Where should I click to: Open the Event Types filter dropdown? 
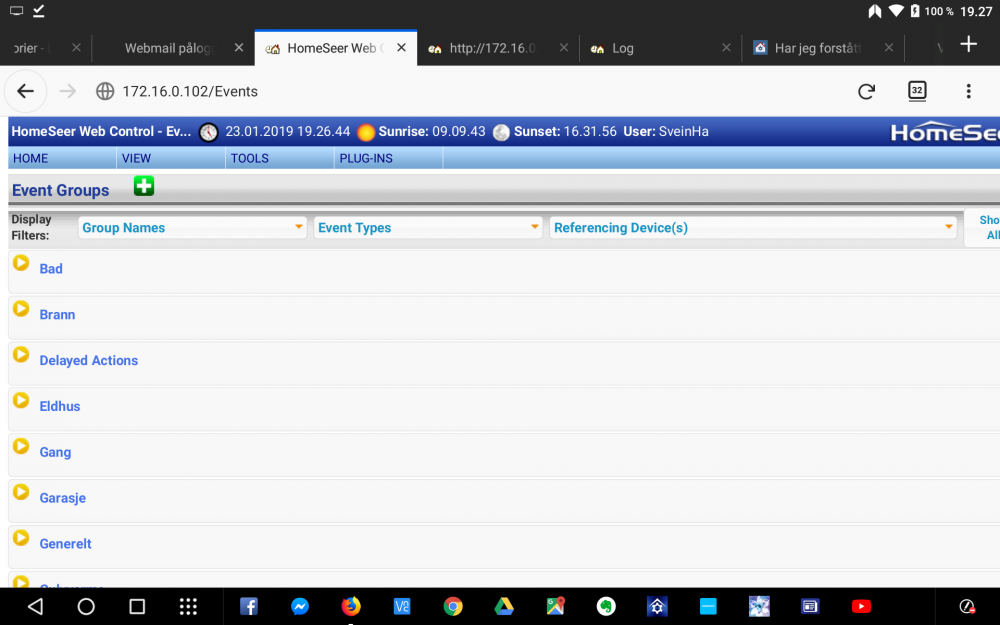[x=428, y=228]
